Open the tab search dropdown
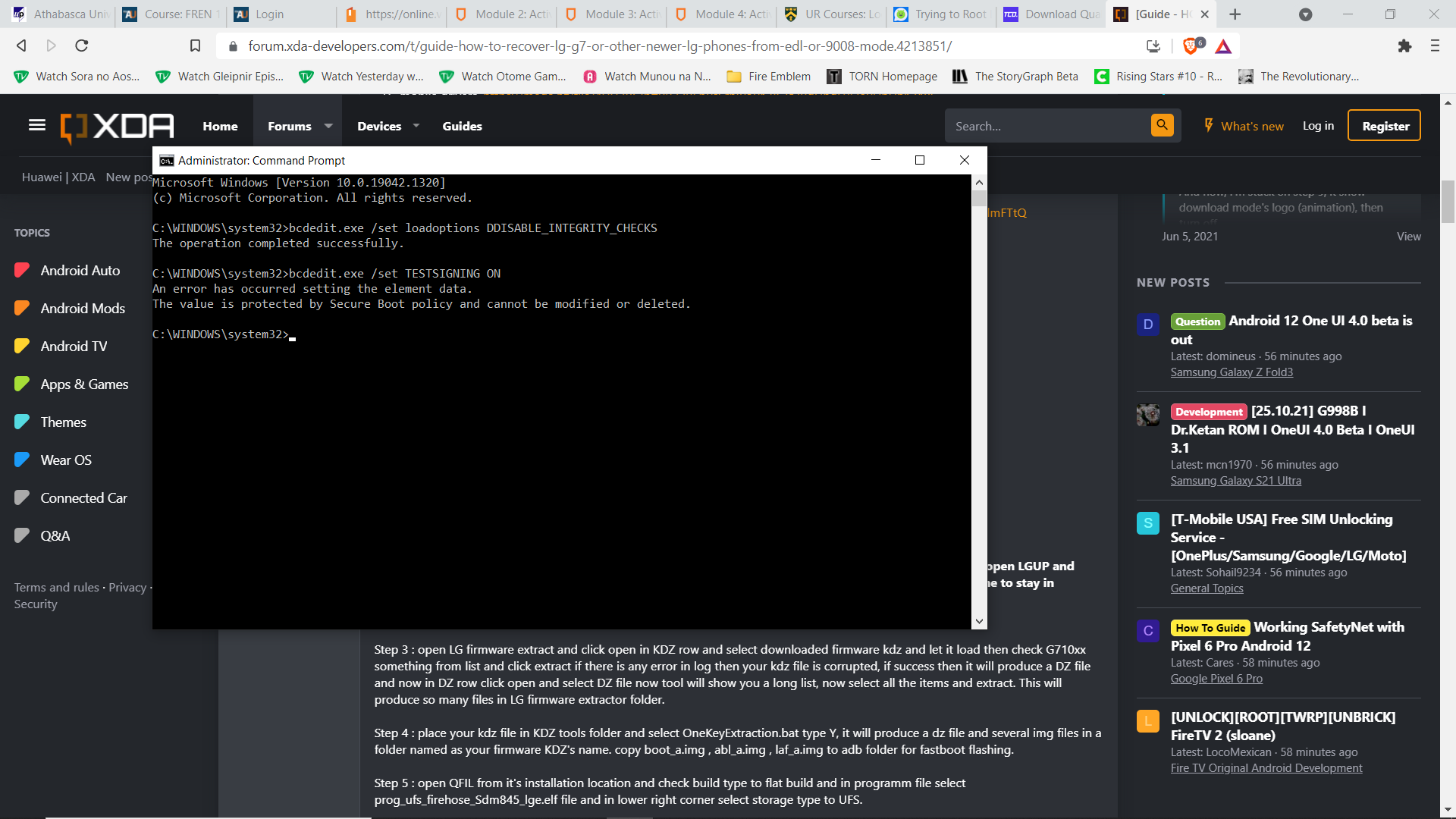The image size is (1456, 819). pos(1305,14)
